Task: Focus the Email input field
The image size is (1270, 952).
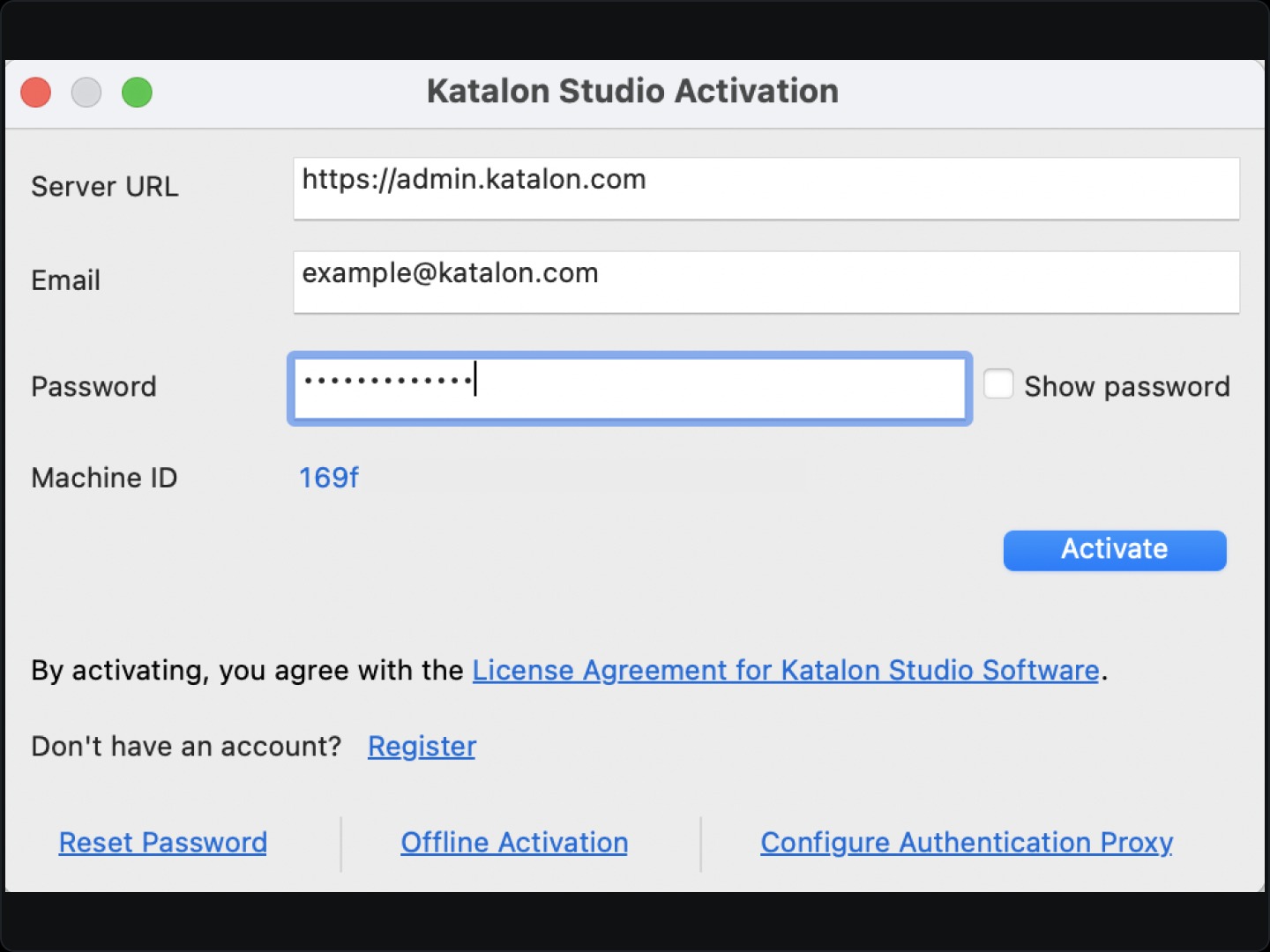Action: coord(766,282)
